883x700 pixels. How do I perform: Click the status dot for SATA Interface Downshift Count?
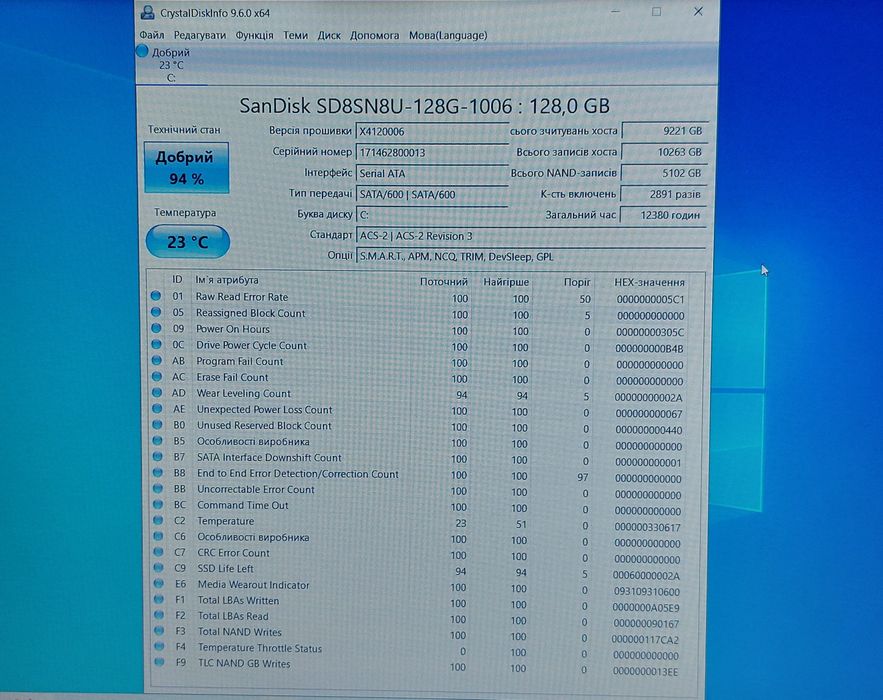[157, 457]
